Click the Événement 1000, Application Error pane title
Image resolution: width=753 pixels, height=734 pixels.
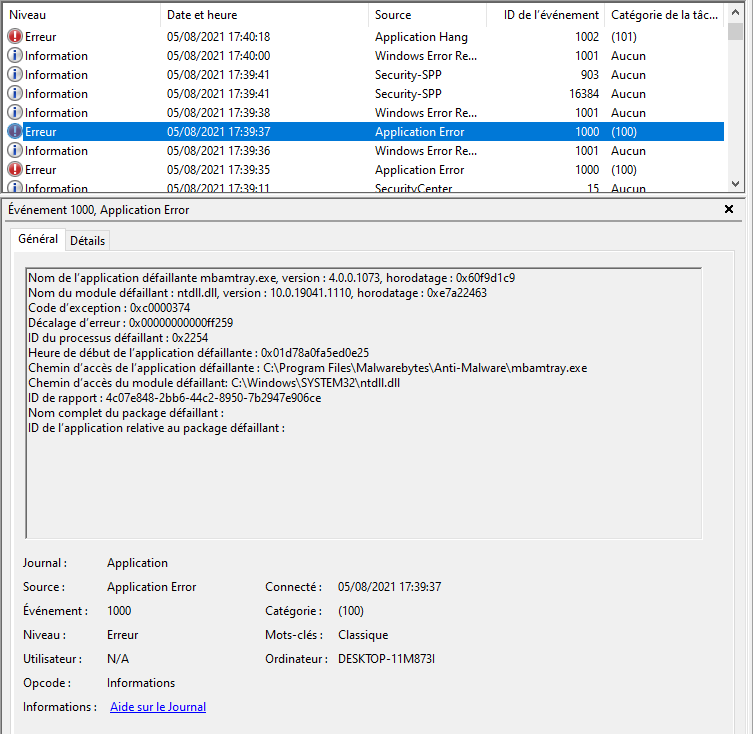98,209
